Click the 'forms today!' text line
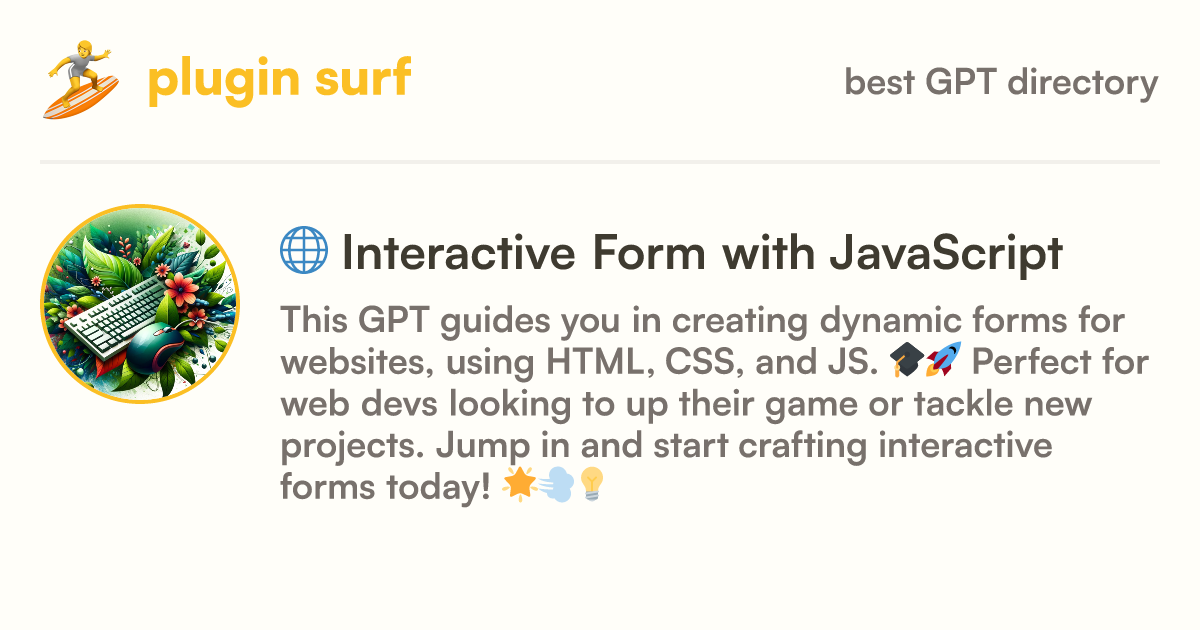Viewport: 1200px width, 630px height. pyautogui.click(x=386, y=488)
